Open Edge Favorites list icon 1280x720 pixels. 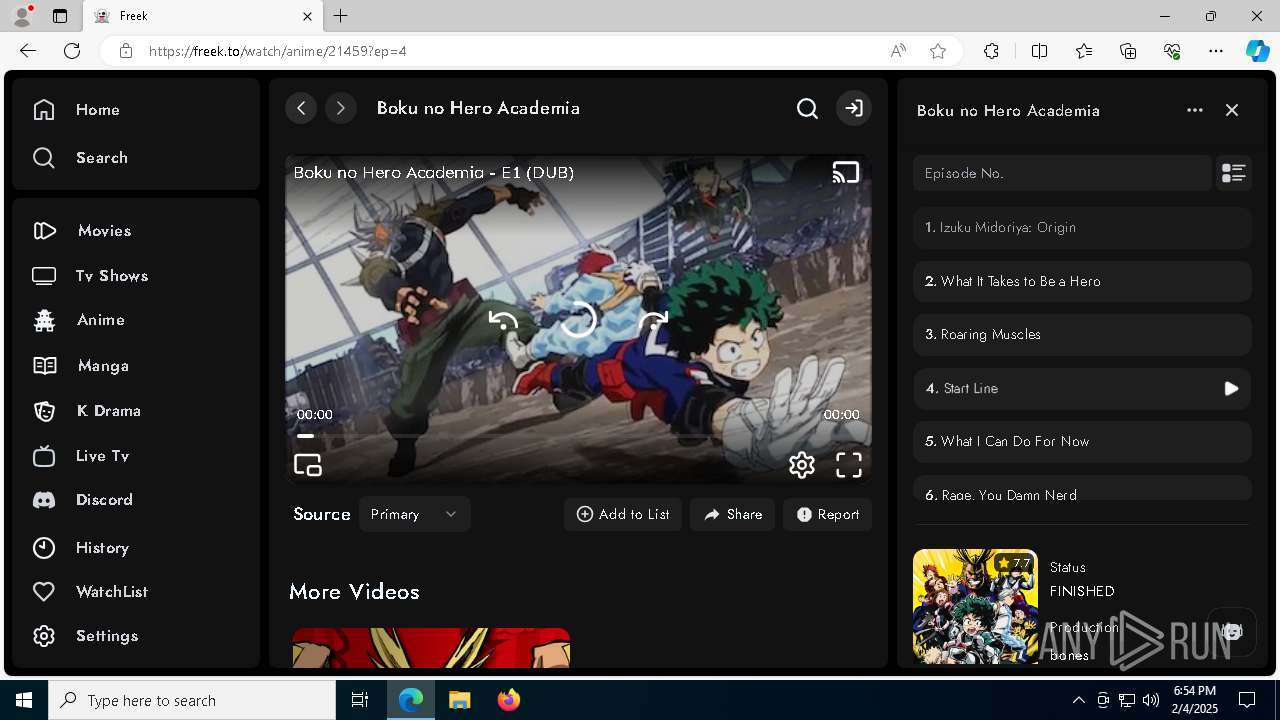pos(1084,51)
